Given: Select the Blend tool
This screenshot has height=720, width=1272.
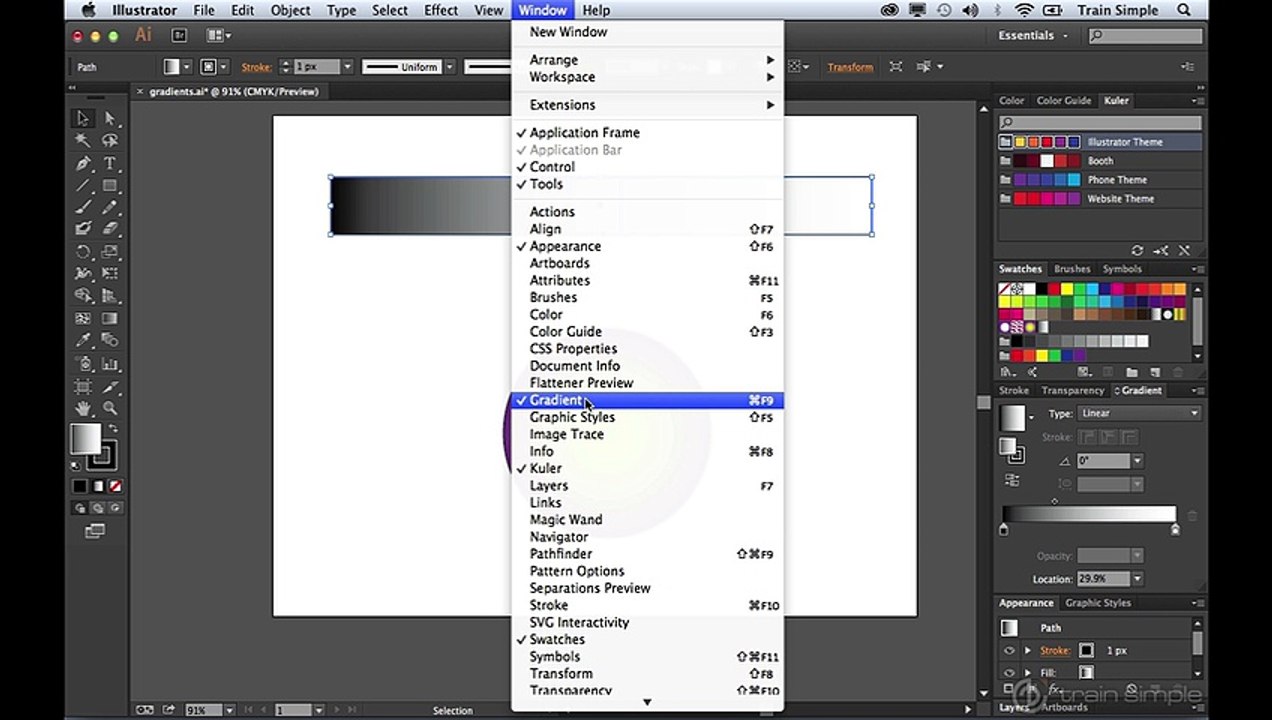Looking at the screenshot, I should [x=109, y=341].
